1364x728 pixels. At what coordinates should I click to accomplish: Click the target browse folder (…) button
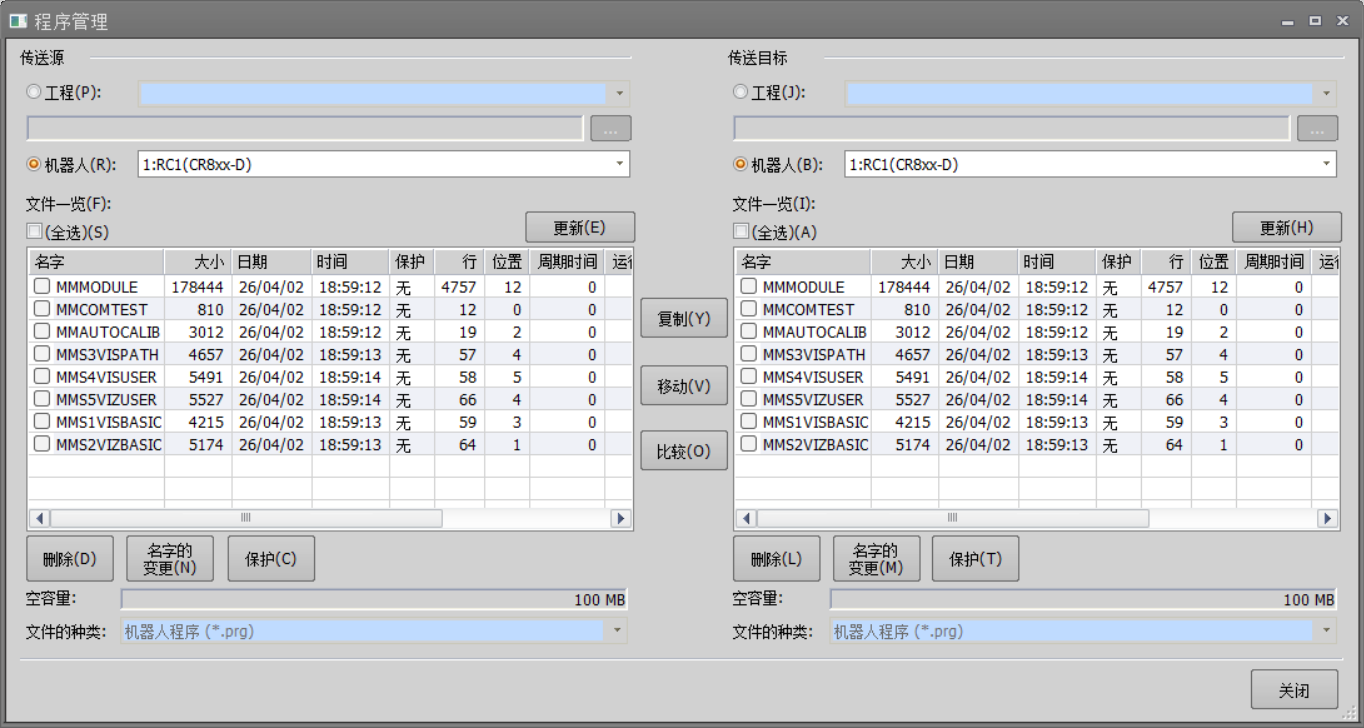(1317, 129)
